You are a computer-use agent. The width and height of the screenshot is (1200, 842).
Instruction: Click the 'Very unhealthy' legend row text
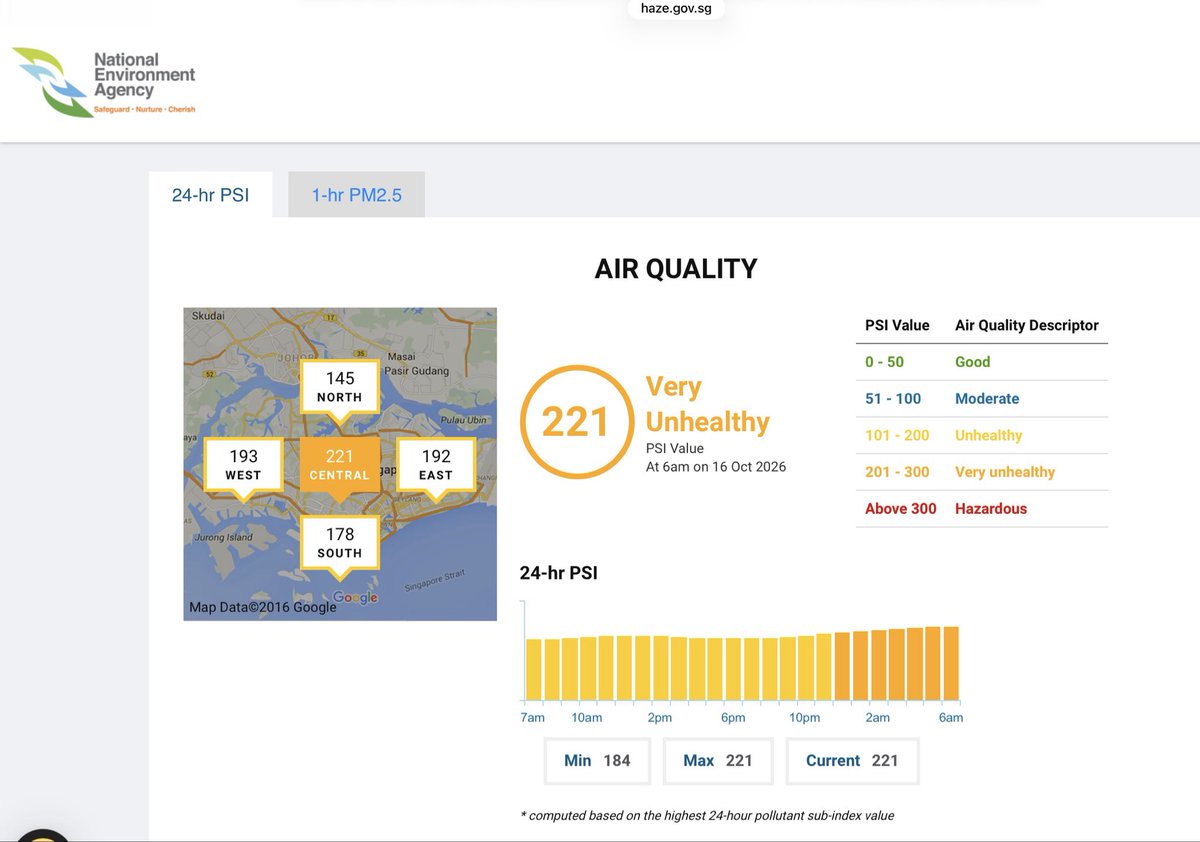pyautogui.click(x=1005, y=472)
